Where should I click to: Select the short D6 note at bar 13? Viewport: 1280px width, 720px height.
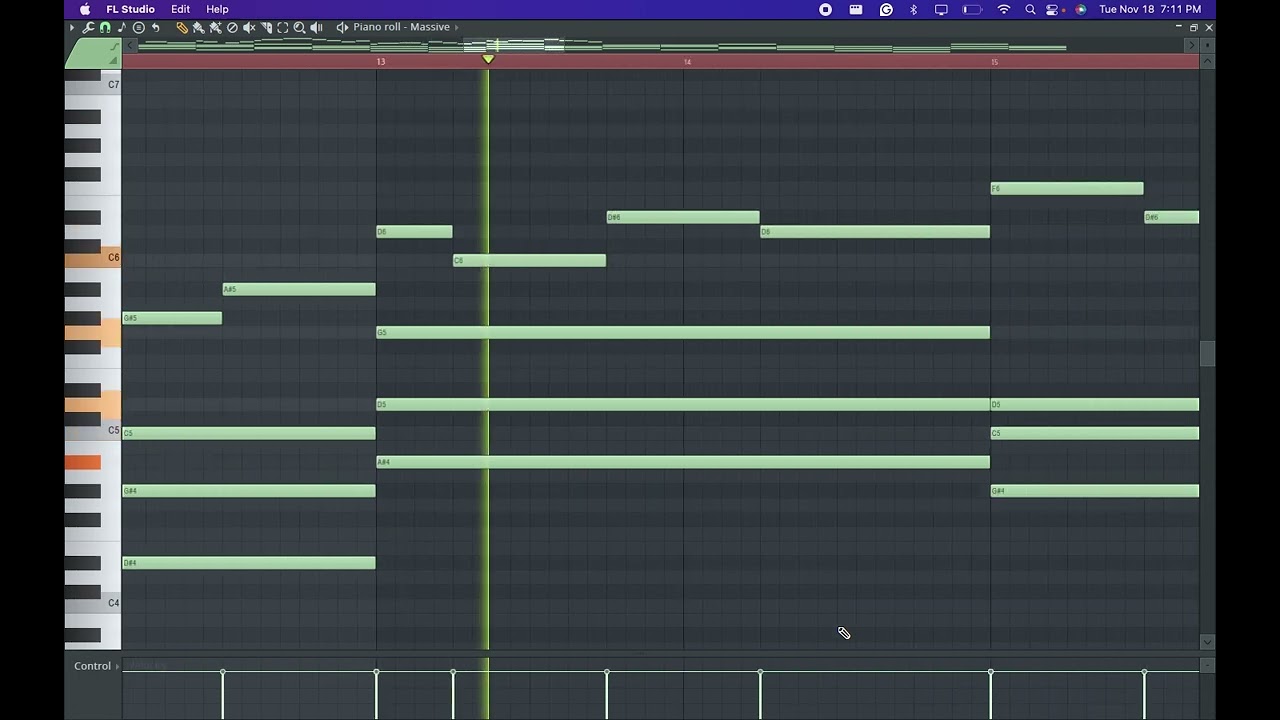414,232
